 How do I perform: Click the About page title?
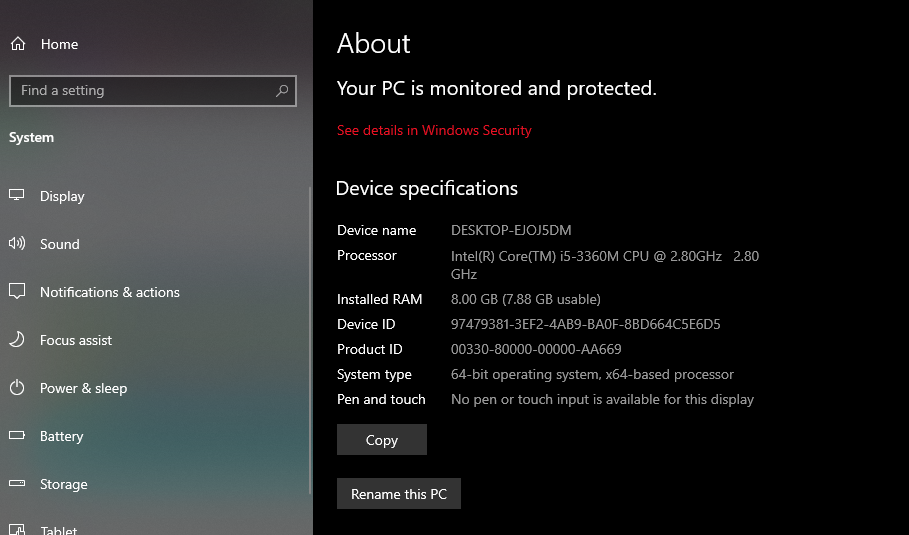[x=374, y=43]
